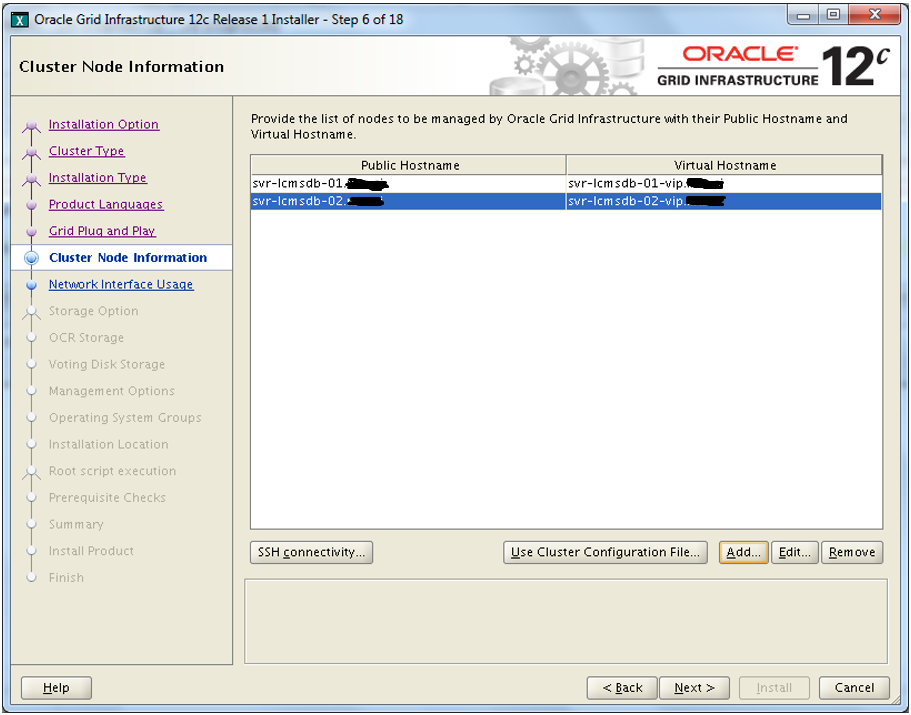Viewport: 911px width, 715px height.
Task: Select virtual hostname svr-lcmsdb-01-vip cell
Action: tap(725, 184)
